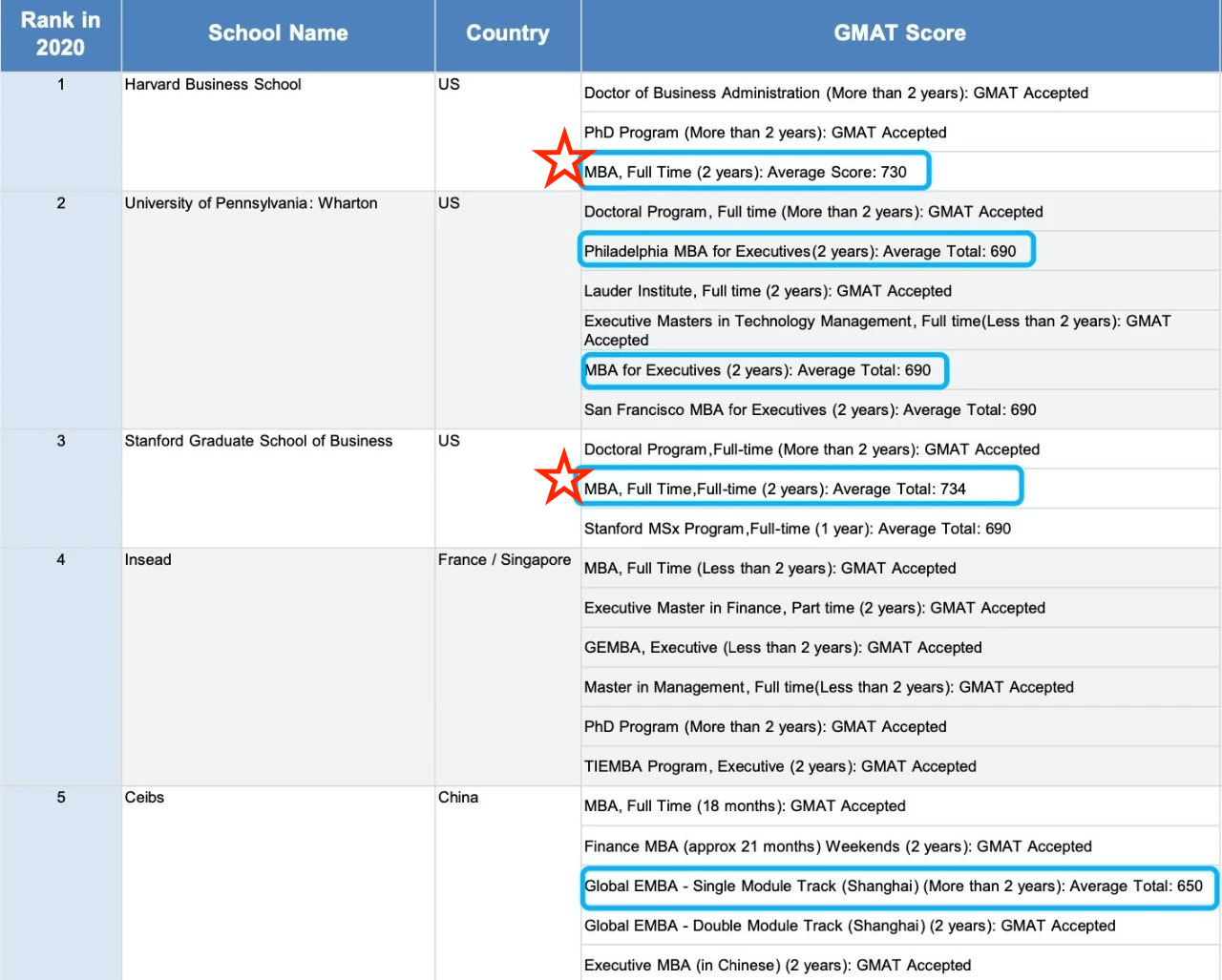Select the 'Rank in 2020' column header

point(60,34)
